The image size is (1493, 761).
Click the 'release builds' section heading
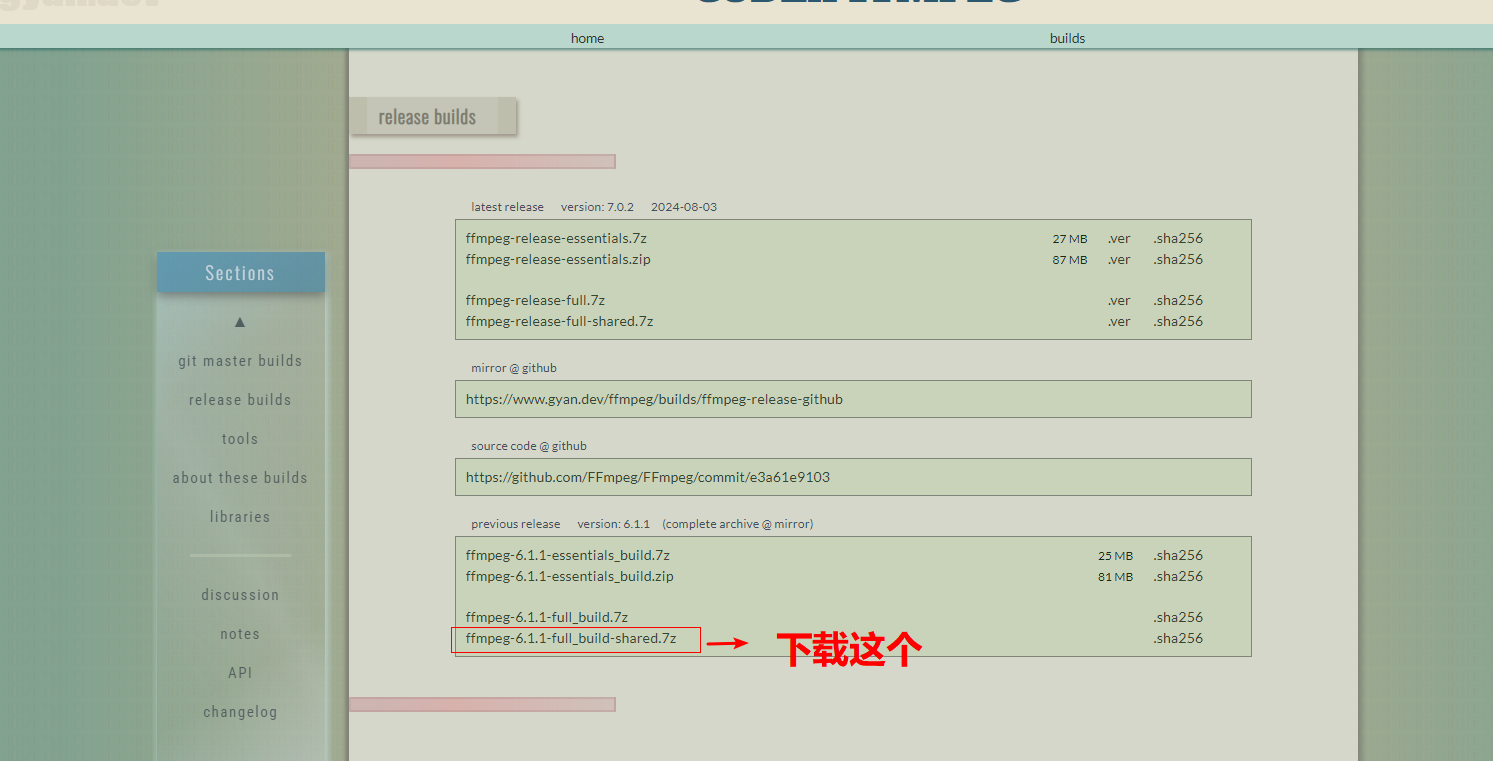click(x=427, y=117)
